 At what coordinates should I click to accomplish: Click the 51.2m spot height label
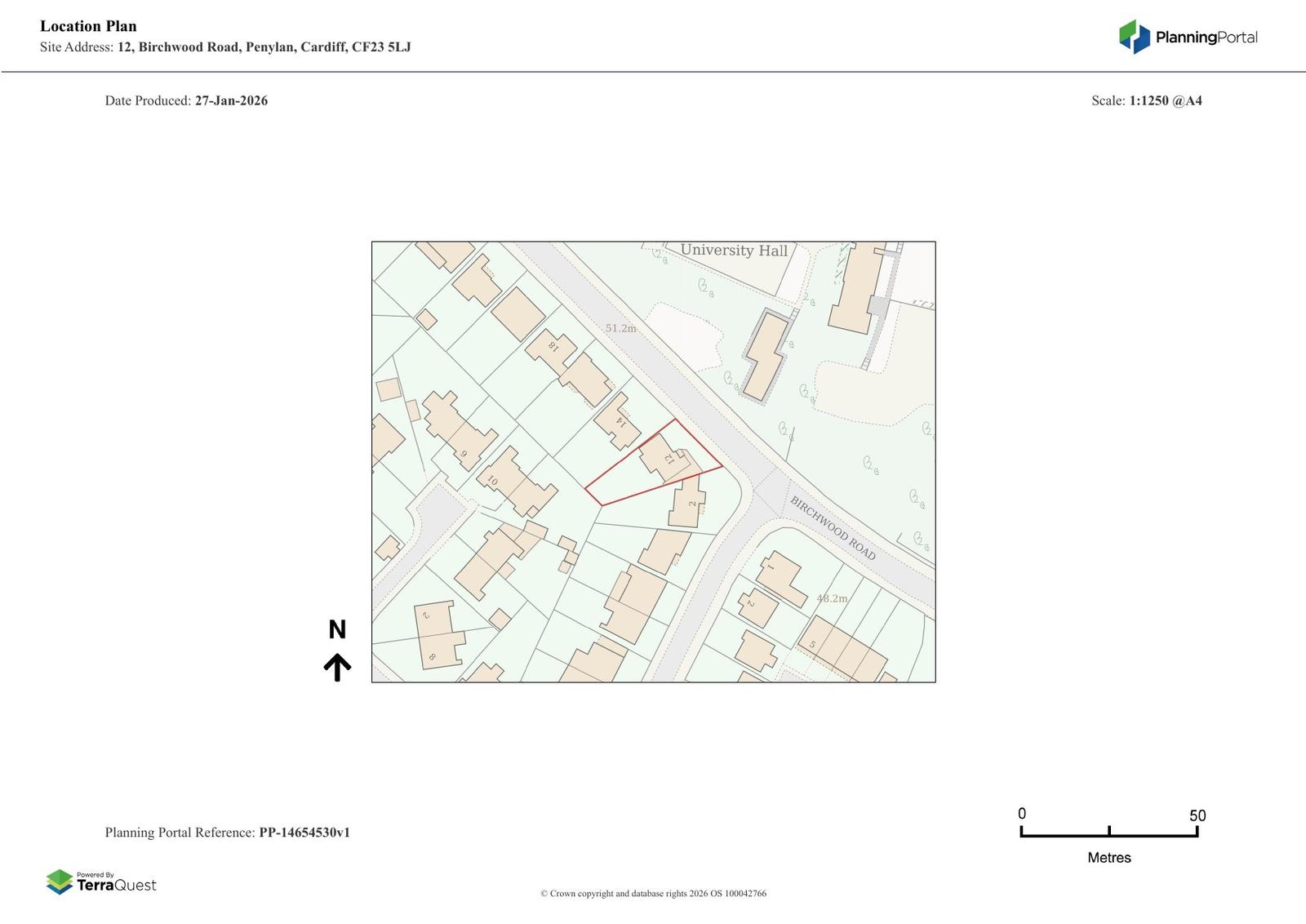pyautogui.click(x=620, y=328)
